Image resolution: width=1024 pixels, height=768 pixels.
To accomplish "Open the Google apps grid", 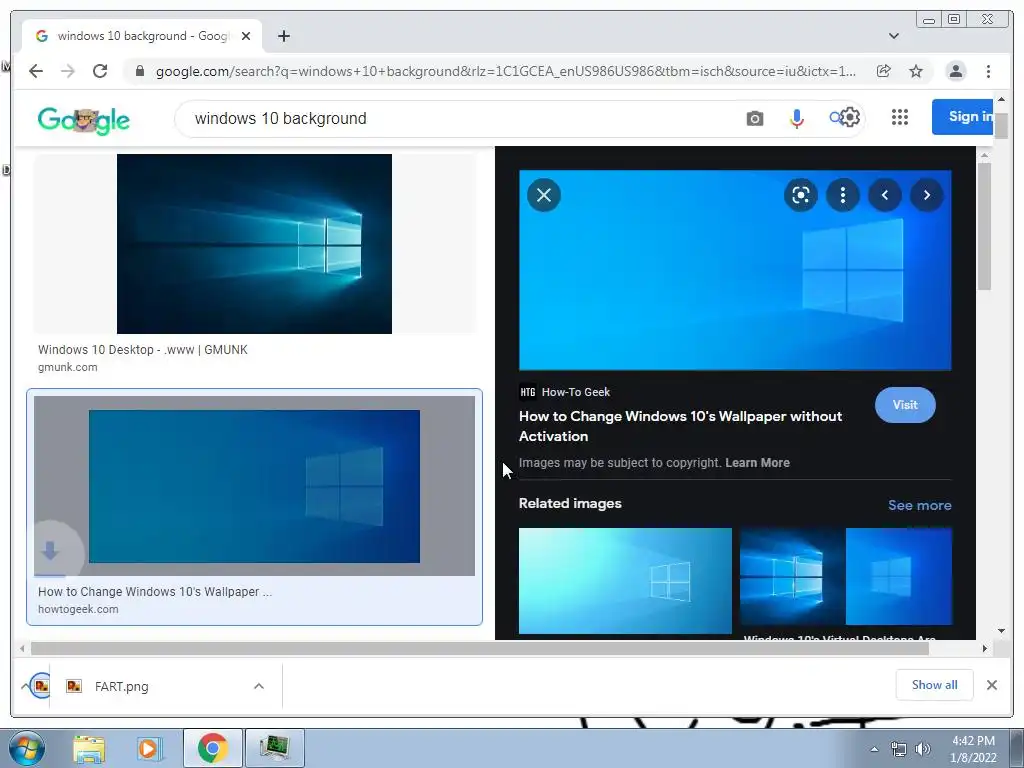I will [x=900, y=117].
